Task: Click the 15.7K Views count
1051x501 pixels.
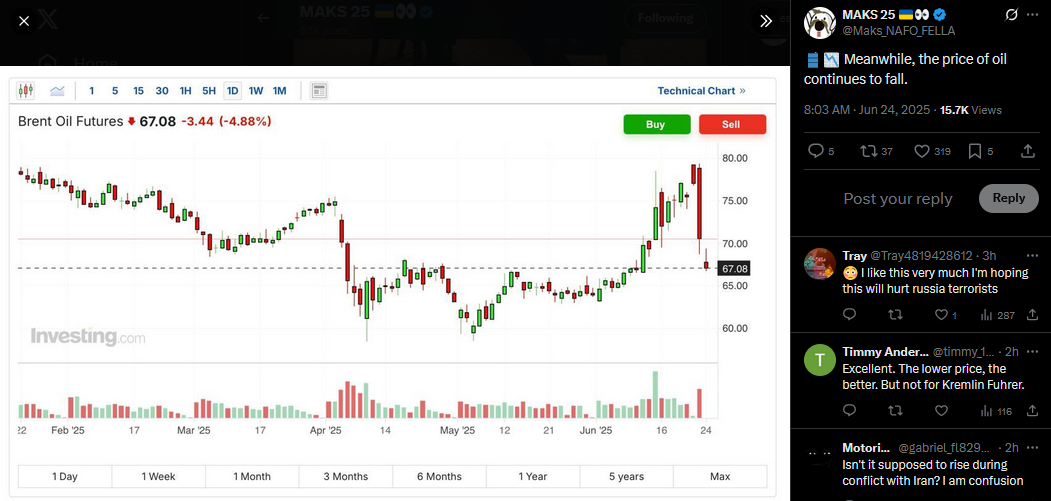Action: point(971,110)
